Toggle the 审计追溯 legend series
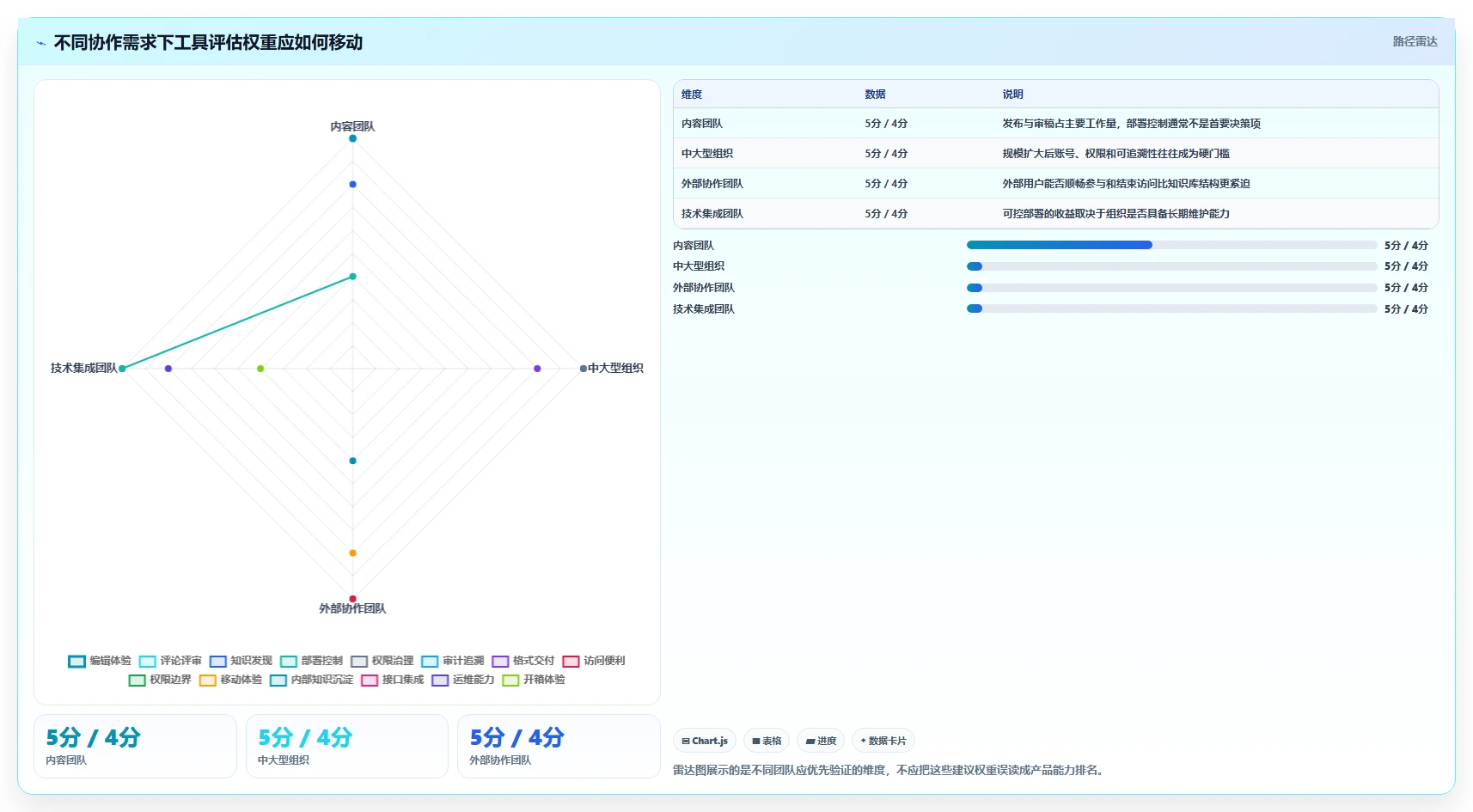This screenshot has height=812, width=1473. click(452, 661)
